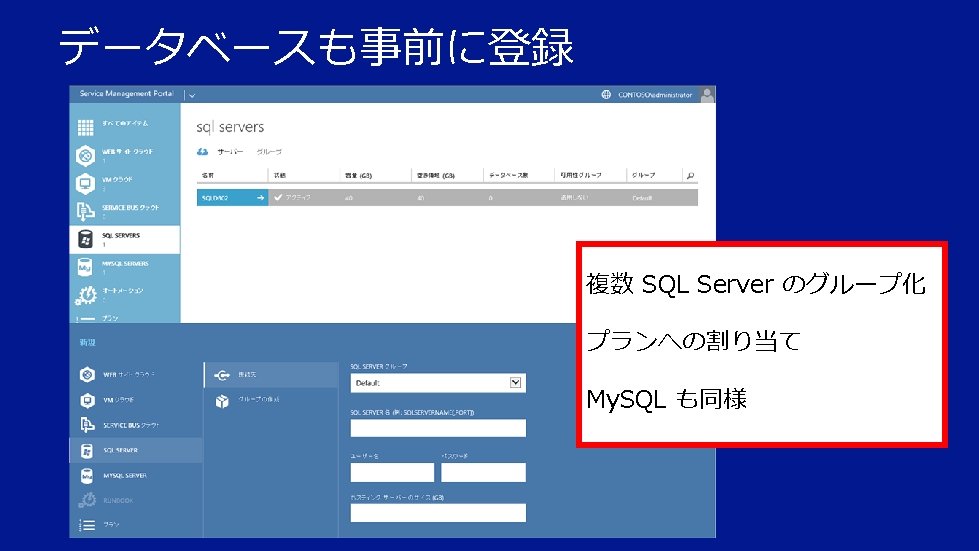This screenshot has height=551, width=979.
Task: Sort by the Name column header
Action: pyautogui.click(x=208, y=175)
